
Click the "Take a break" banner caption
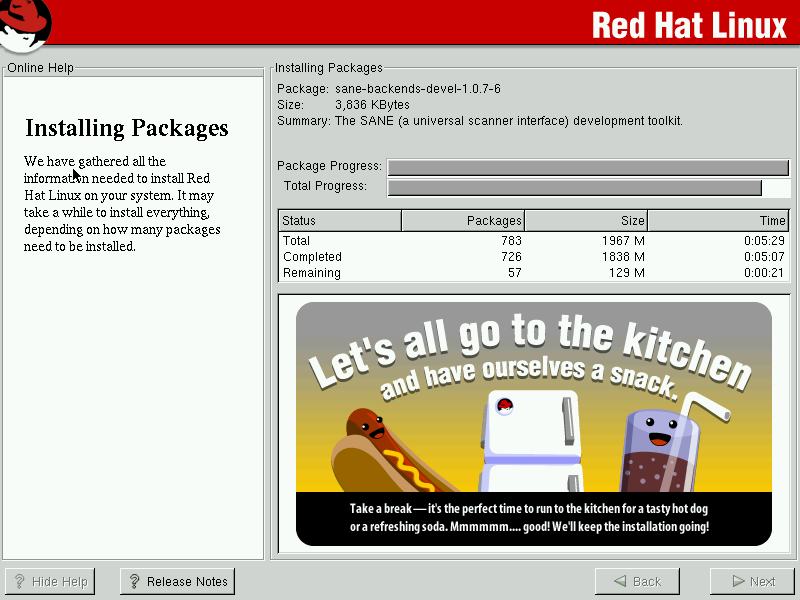[529, 518]
